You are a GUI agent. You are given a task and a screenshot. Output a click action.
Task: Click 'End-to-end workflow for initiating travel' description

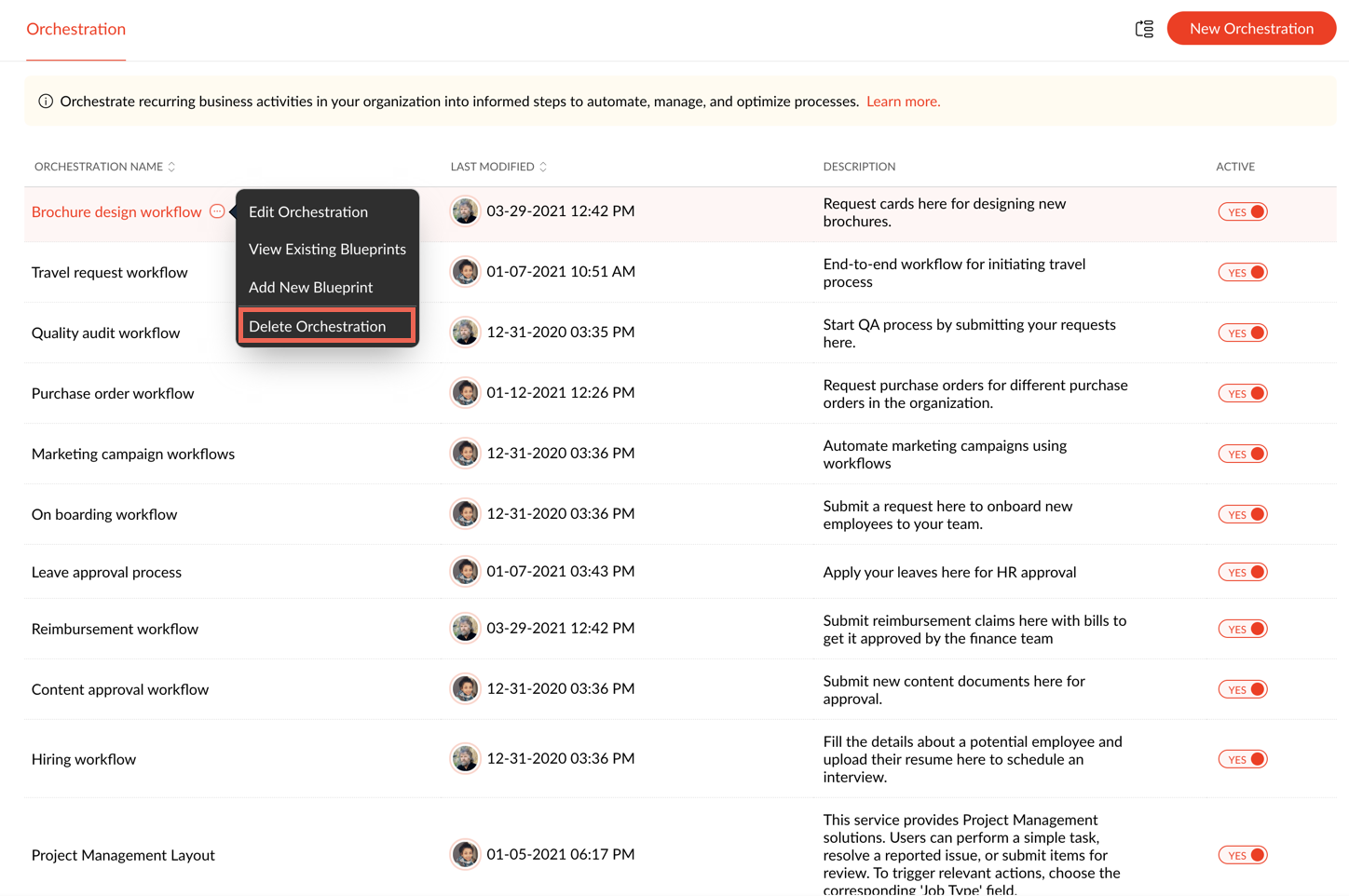(954, 273)
